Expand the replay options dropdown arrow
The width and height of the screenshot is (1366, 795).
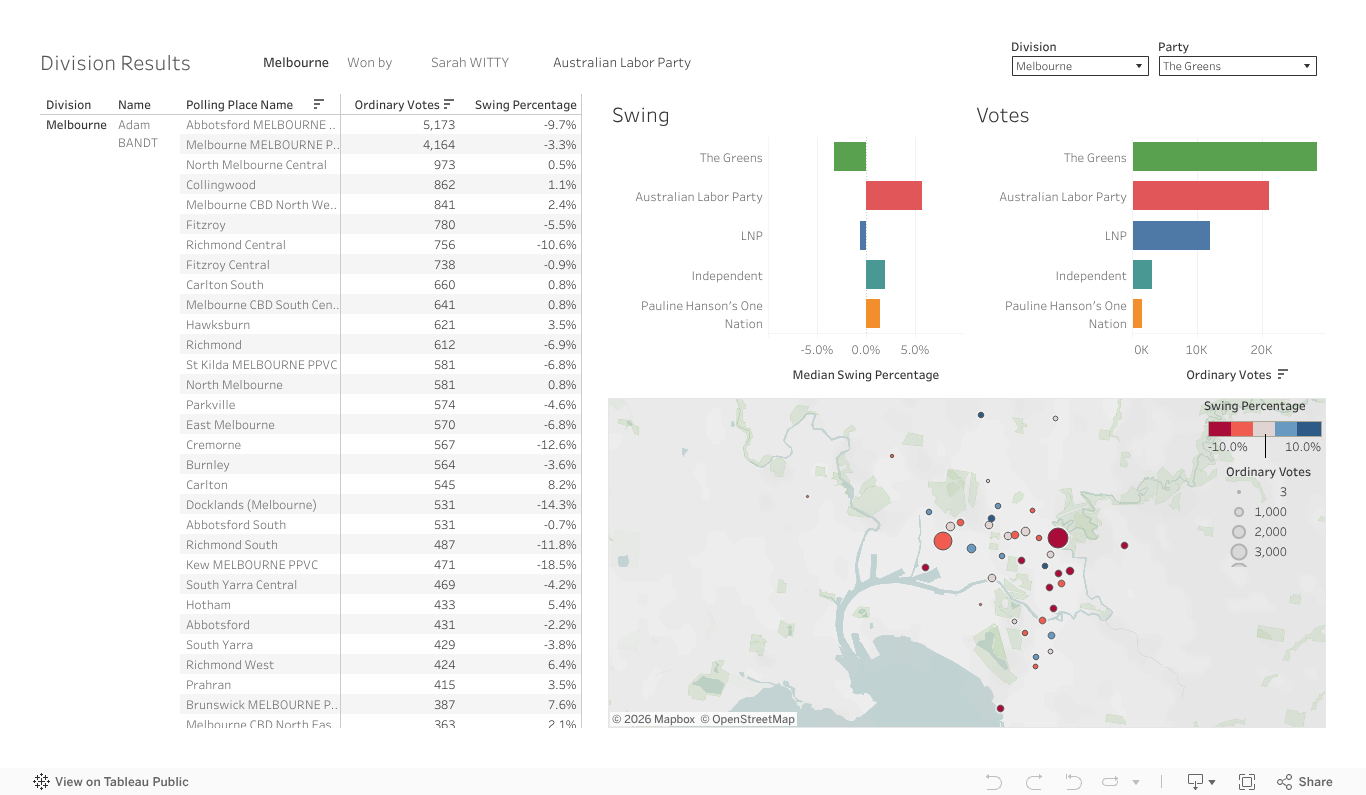1136,783
